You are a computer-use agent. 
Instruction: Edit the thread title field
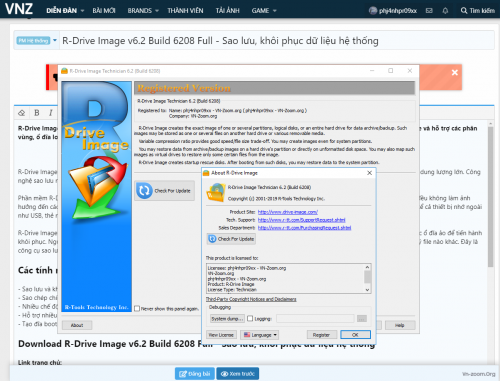[x=277, y=41]
